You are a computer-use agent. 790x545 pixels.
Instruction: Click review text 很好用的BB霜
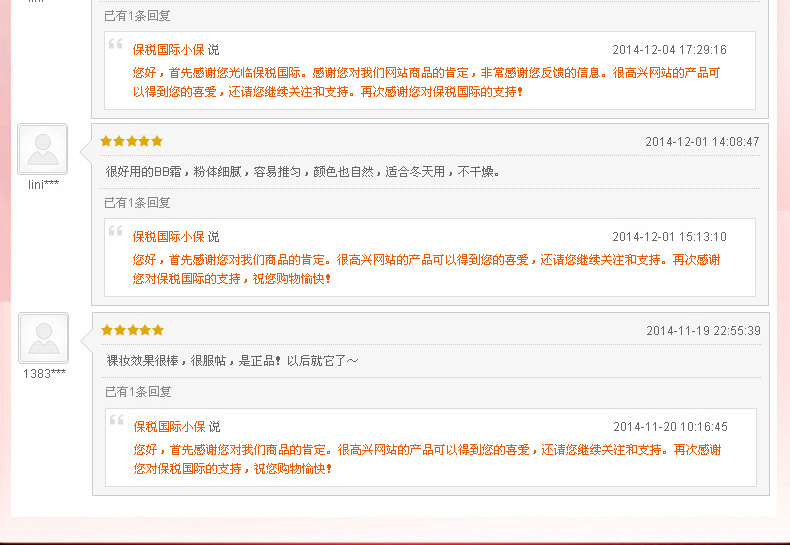(x=303, y=172)
